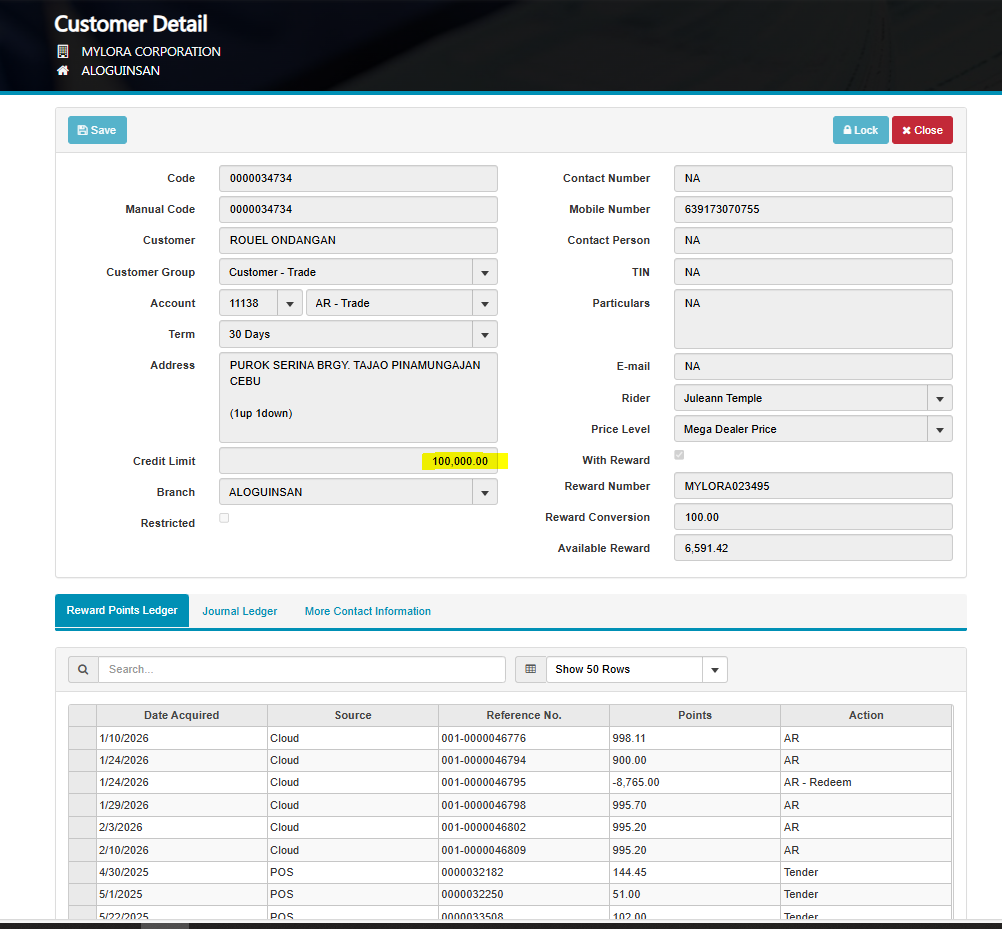
Task: Click the magnifier search icon
Action: pos(83,669)
